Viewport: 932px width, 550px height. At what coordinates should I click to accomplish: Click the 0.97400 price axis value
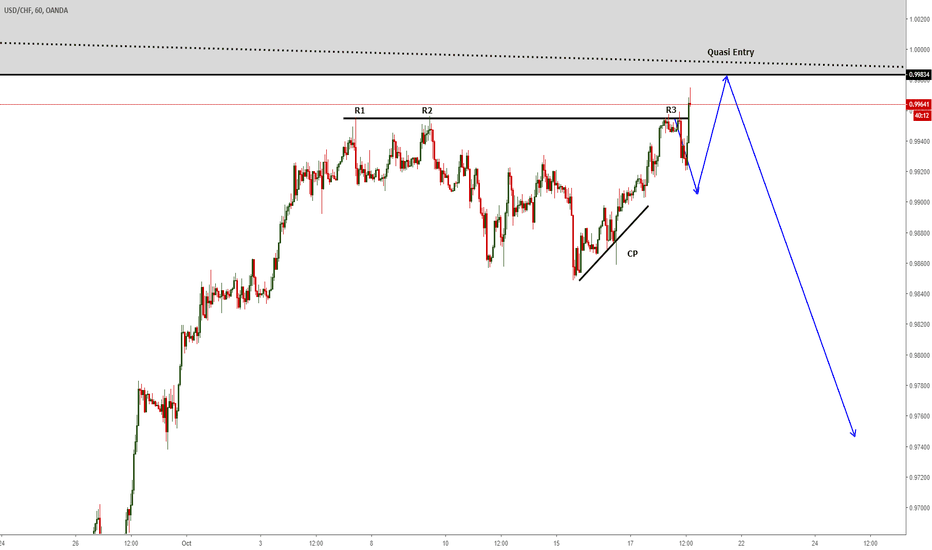pos(919,447)
